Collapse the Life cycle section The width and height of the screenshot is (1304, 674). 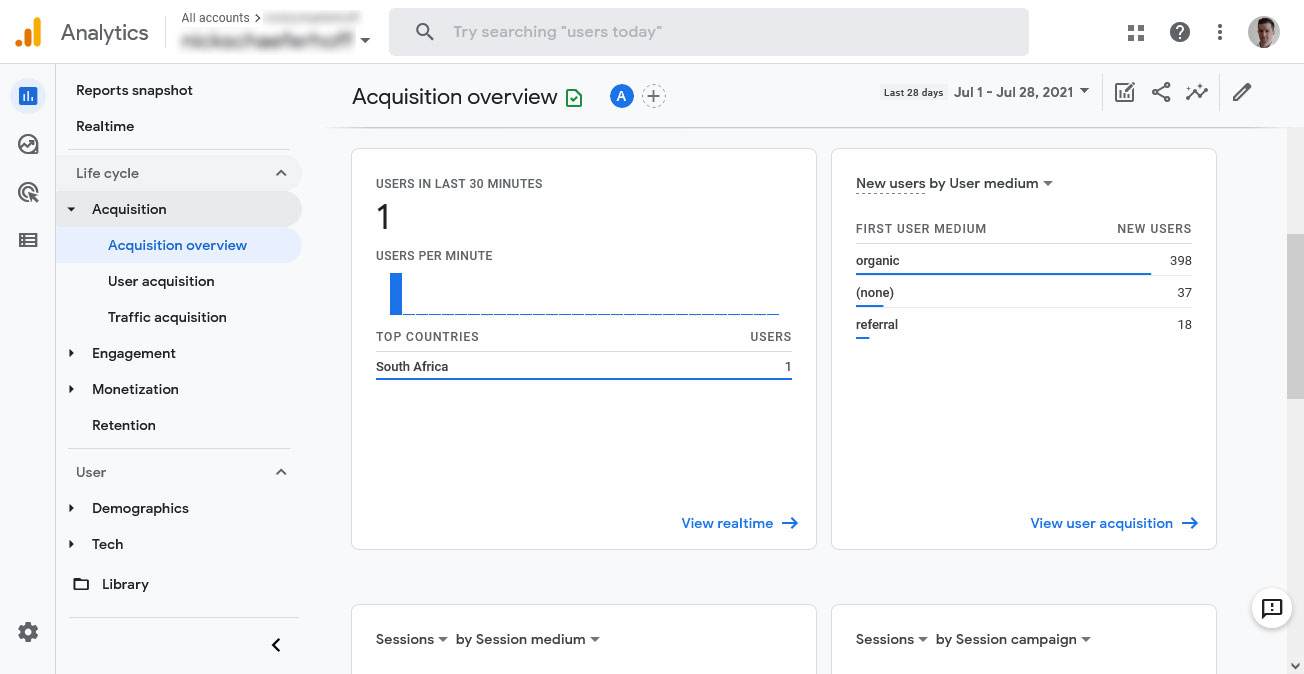(x=281, y=173)
